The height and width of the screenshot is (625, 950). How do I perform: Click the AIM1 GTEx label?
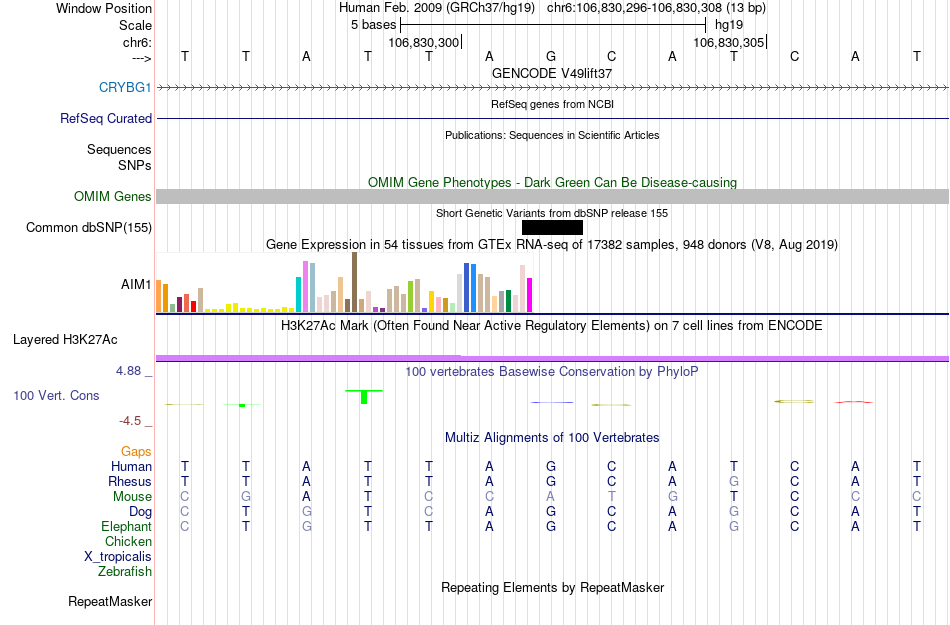click(136, 284)
